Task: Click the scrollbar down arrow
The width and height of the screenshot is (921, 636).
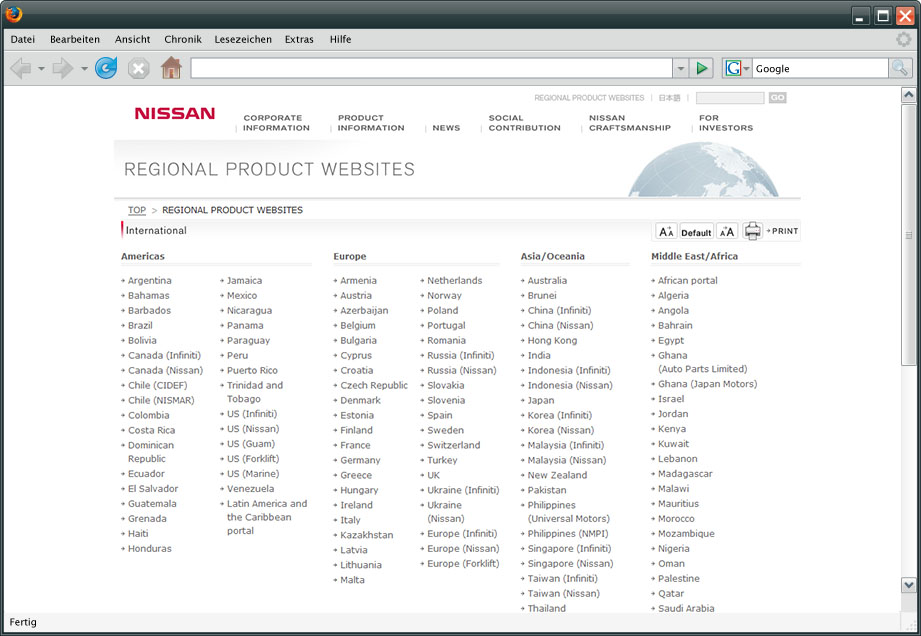Action: (908, 585)
